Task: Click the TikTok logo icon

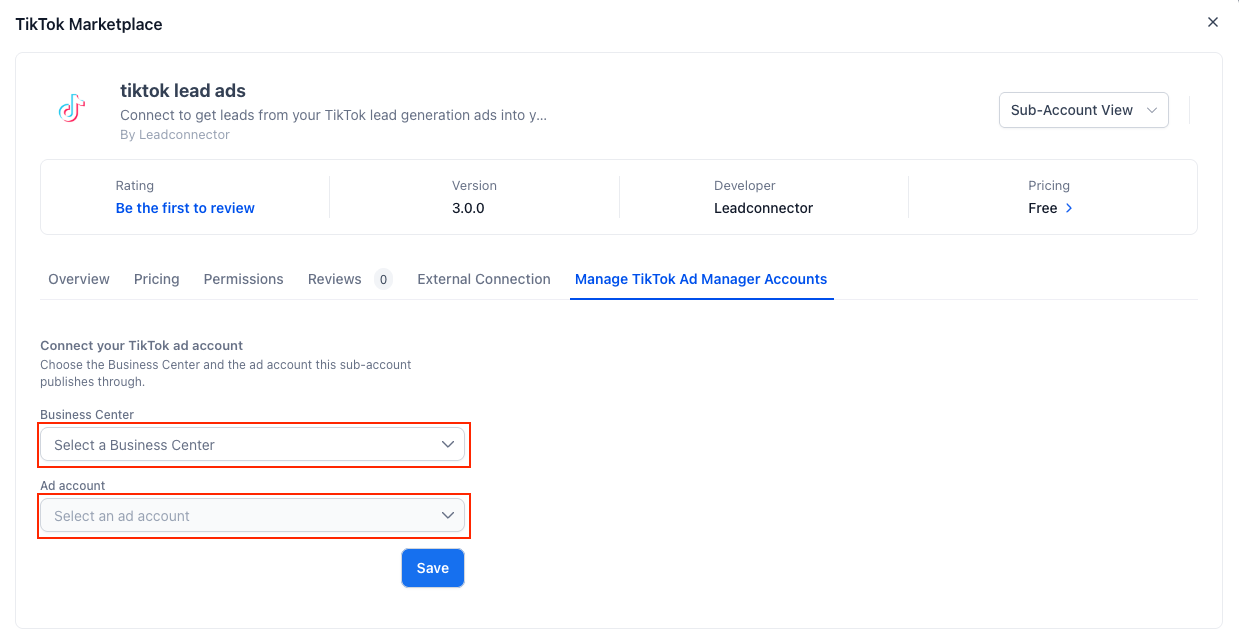Action: point(71,109)
